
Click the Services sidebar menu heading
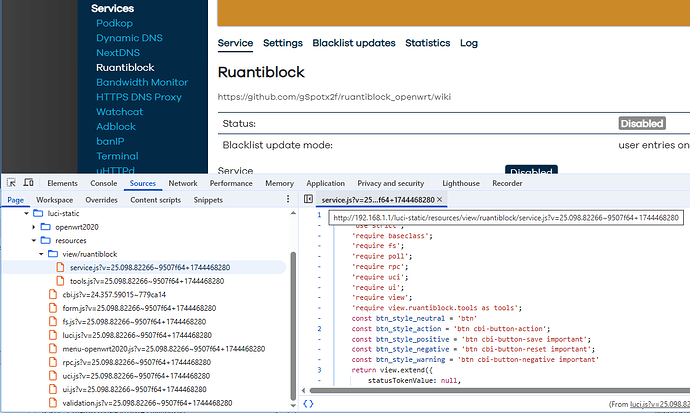[112, 8]
